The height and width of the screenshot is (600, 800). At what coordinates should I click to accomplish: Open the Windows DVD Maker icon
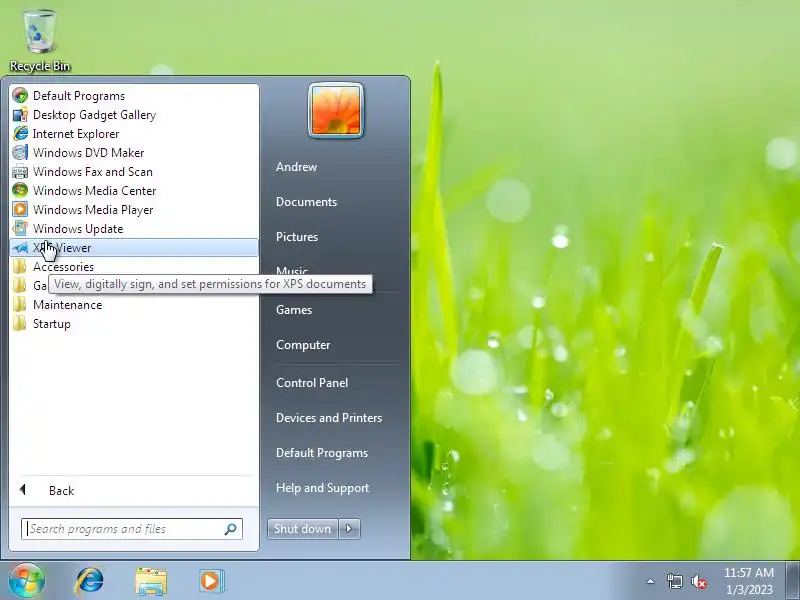coord(20,153)
